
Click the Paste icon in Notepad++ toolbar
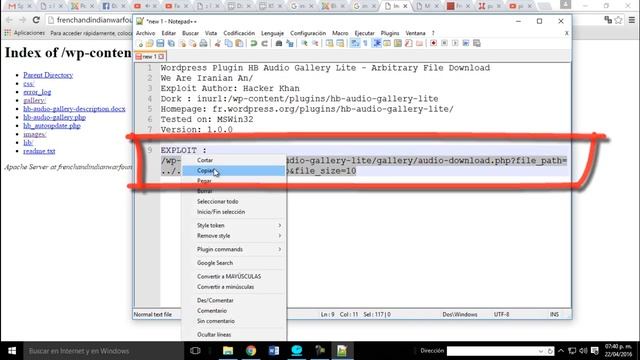point(239,43)
